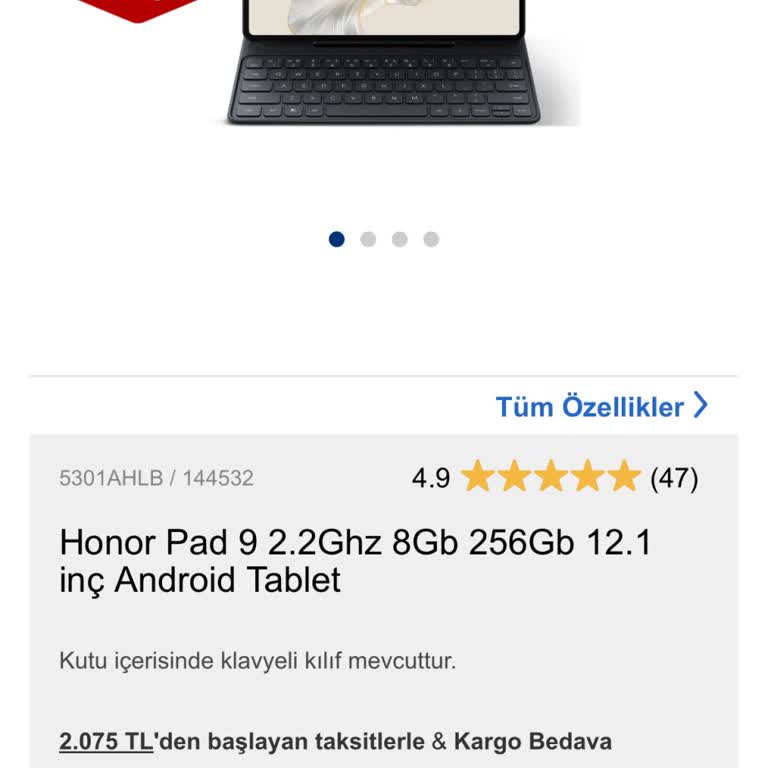Click the first rating star

pyautogui.click(x=478, y=476)
